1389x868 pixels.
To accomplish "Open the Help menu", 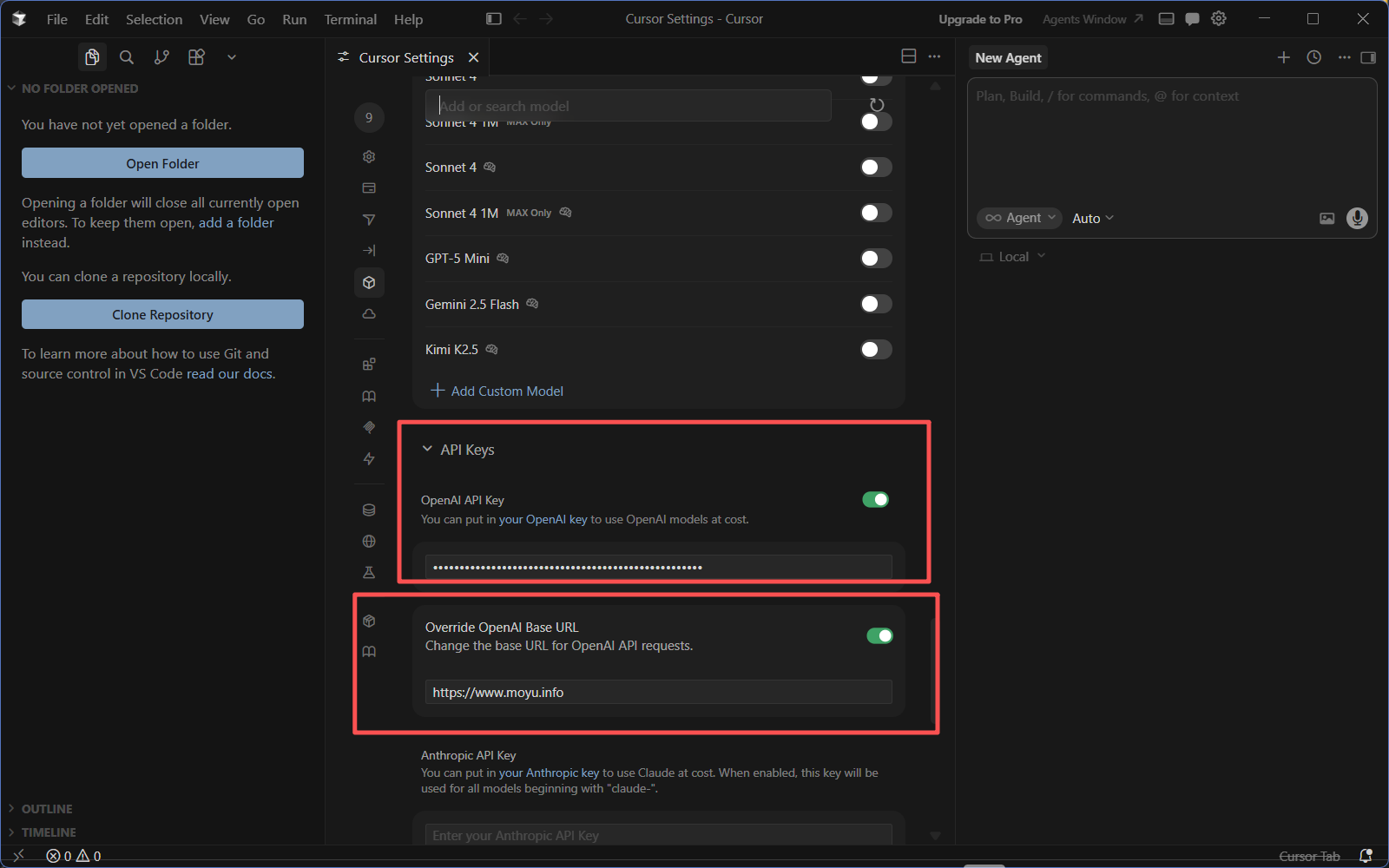I will (x=408, y=19).
